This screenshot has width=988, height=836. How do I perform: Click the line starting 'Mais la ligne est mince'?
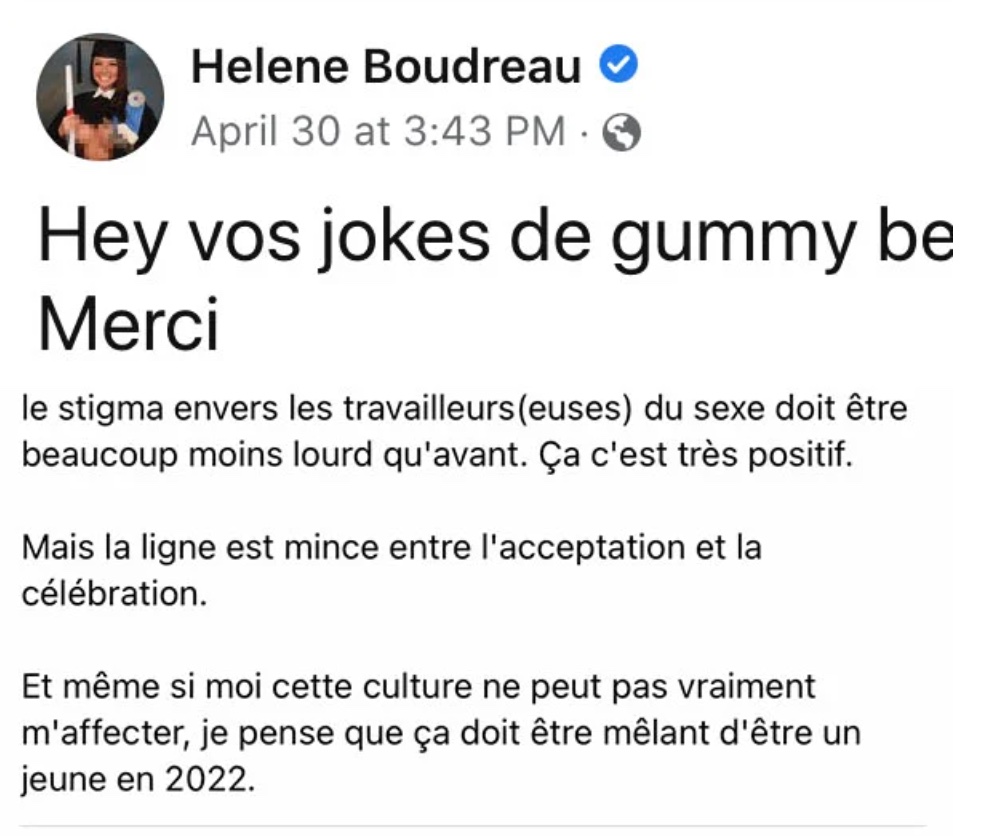(392, 547)
